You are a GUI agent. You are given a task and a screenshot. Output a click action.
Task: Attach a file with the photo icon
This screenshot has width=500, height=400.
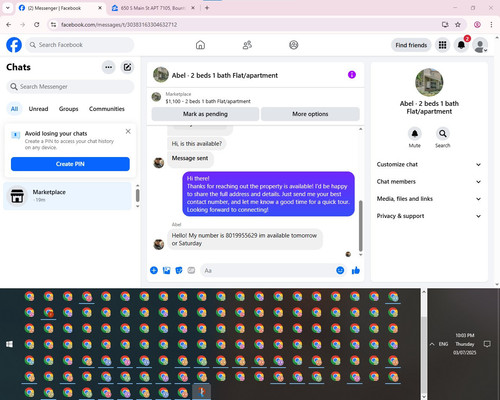click(166, 270)
